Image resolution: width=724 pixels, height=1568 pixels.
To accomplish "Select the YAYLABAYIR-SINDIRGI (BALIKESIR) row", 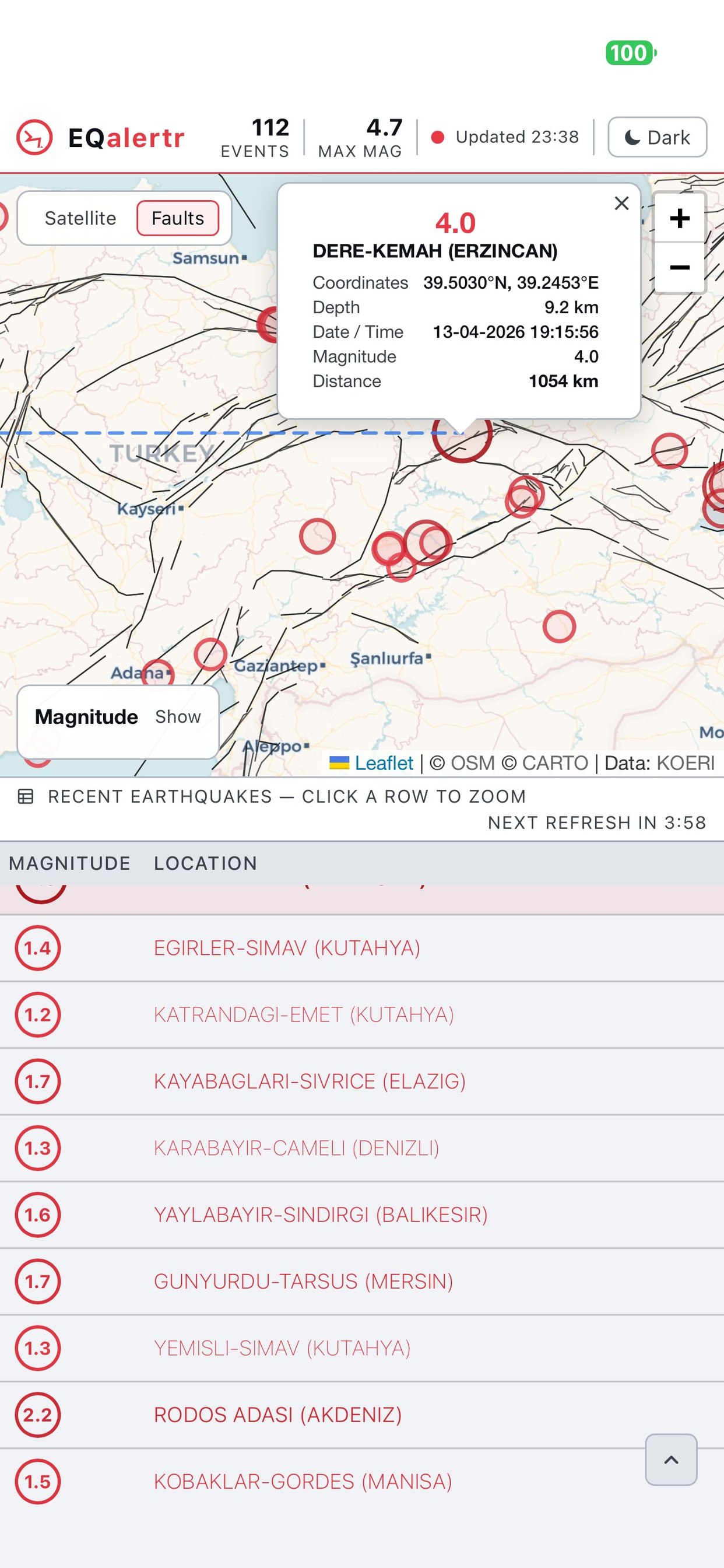I will [x=362, y=1214].
